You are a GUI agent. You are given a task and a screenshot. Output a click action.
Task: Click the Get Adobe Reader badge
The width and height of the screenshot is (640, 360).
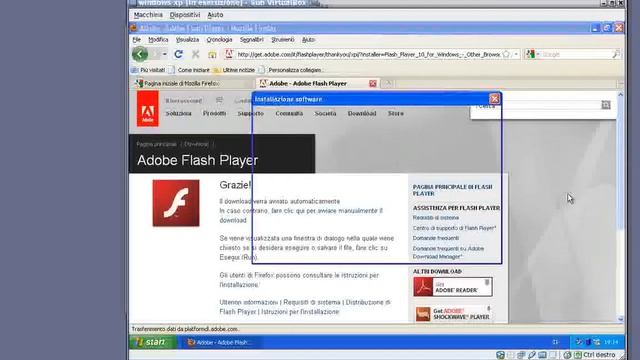point(453,287)
